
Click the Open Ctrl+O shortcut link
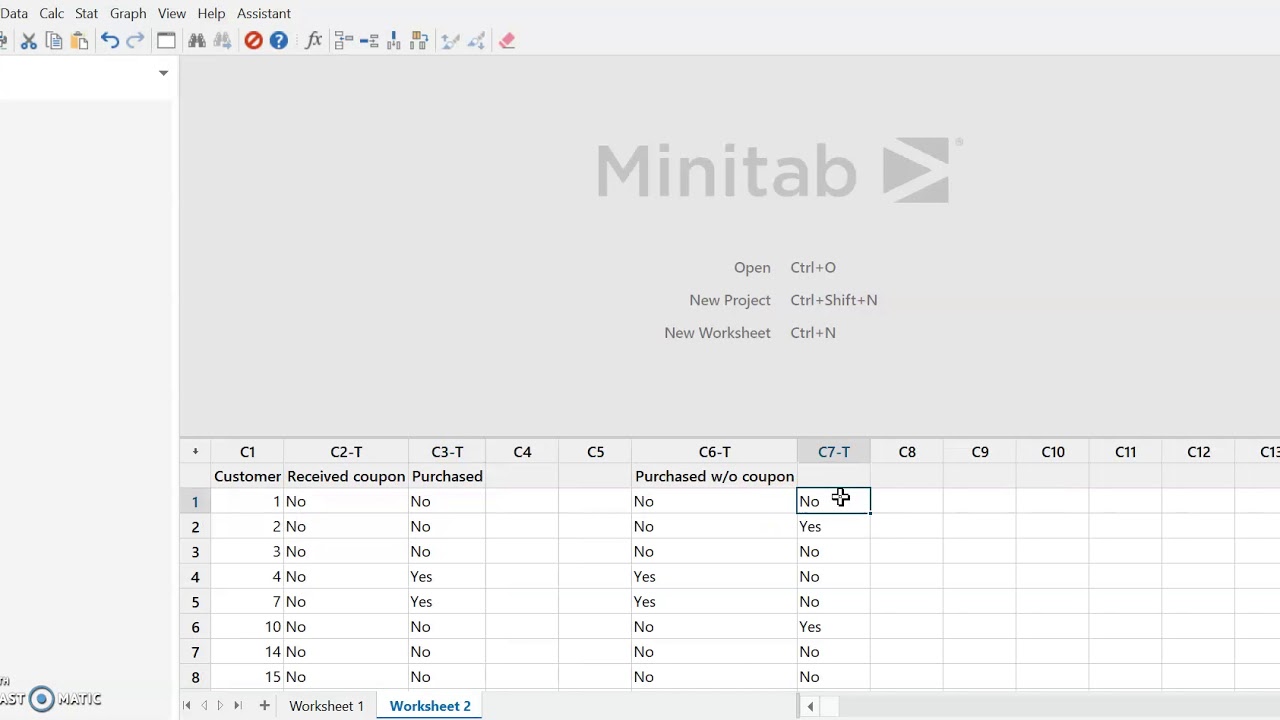(785, 268)
